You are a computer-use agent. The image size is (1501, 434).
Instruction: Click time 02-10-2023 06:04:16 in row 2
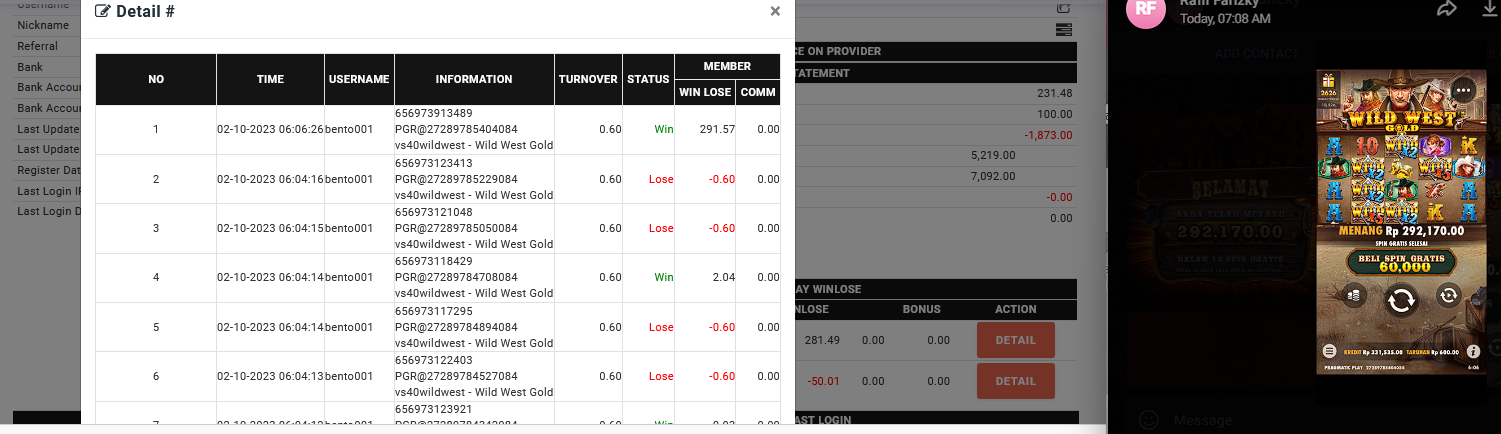(270, 179)
